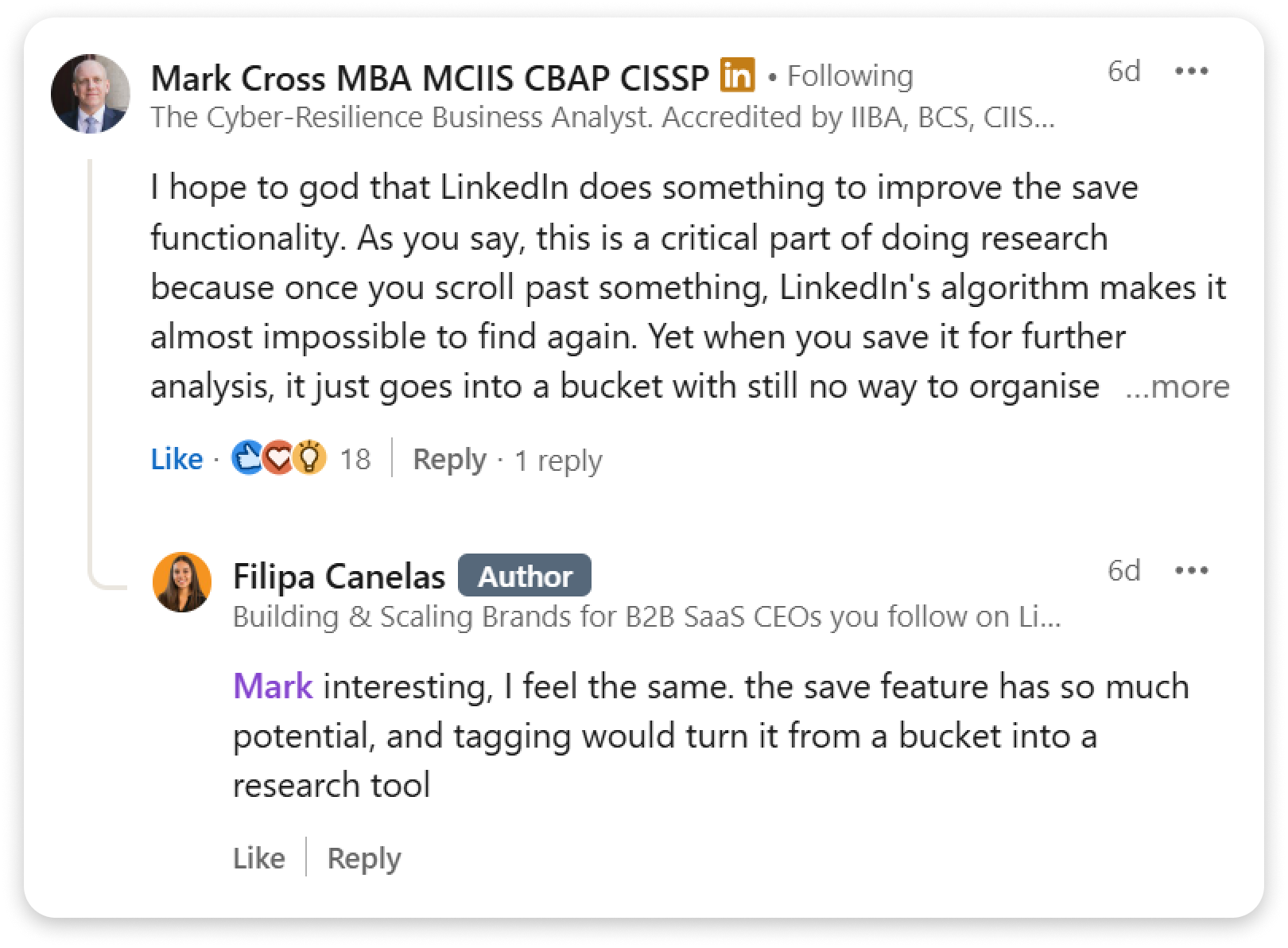
Task: Click the "Author" badge
Action: pos(525,576)
